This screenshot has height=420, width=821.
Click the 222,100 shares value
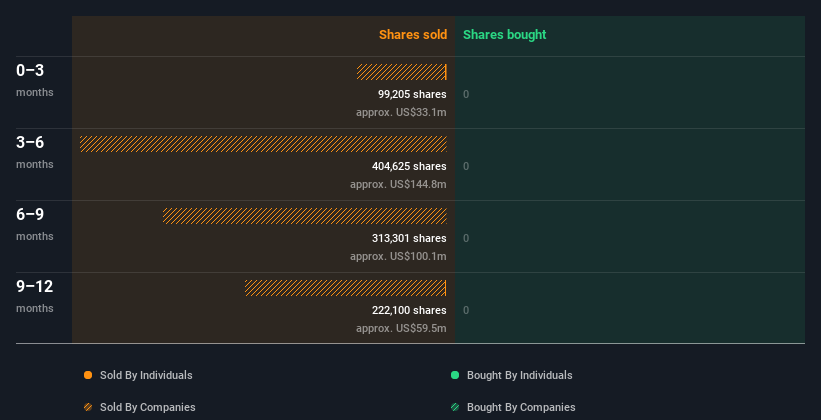(409, 310)
